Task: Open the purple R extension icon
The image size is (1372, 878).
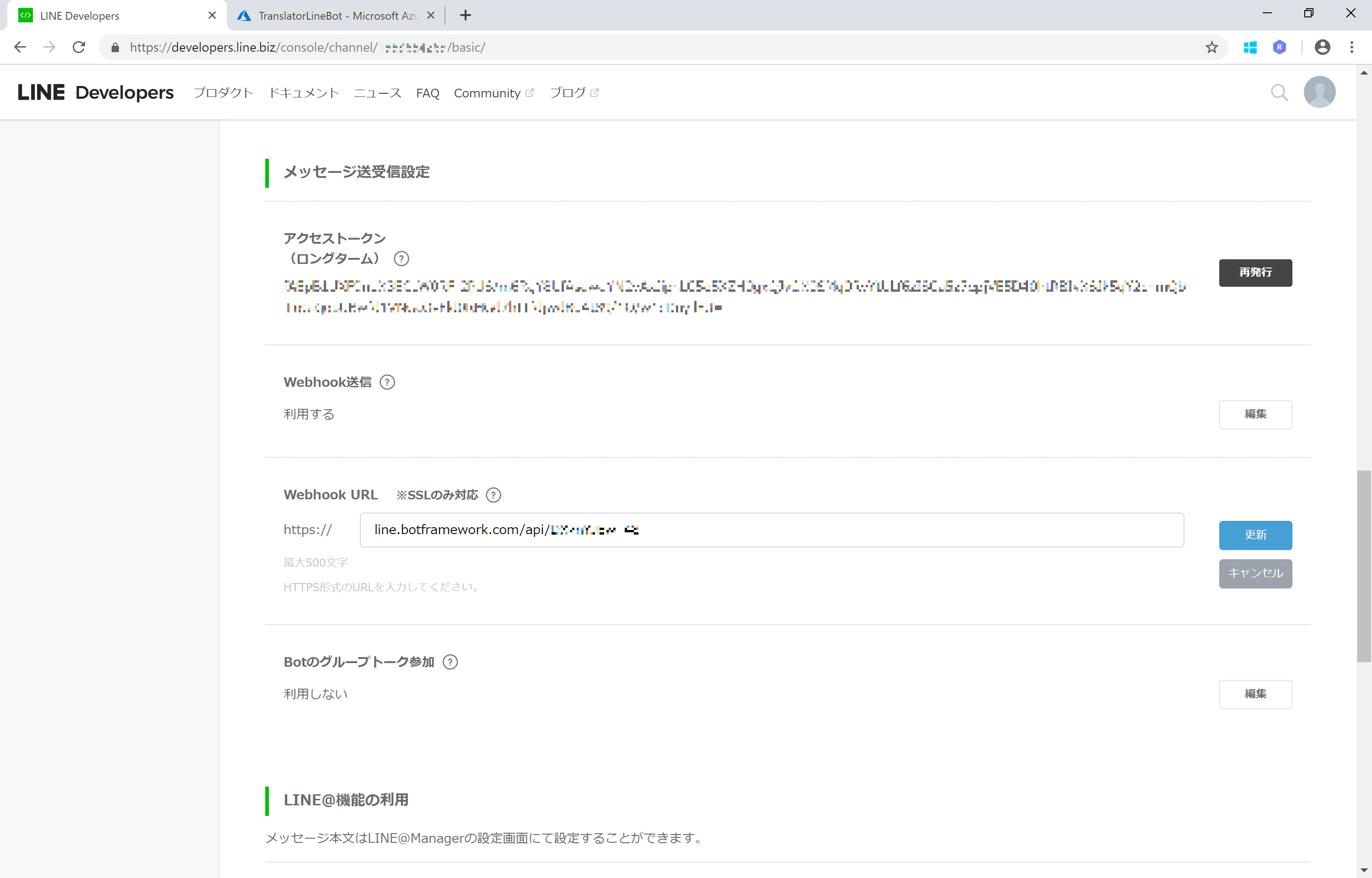Action: coord(1280,47)
